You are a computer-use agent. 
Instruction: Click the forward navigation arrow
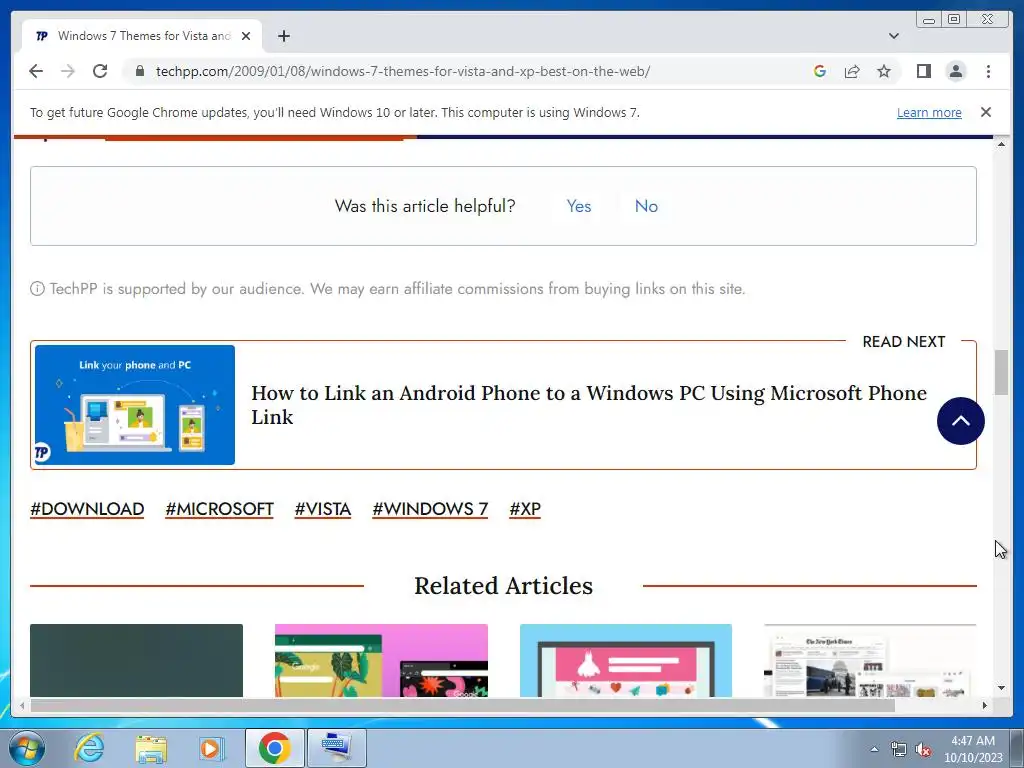pos(68,71)
